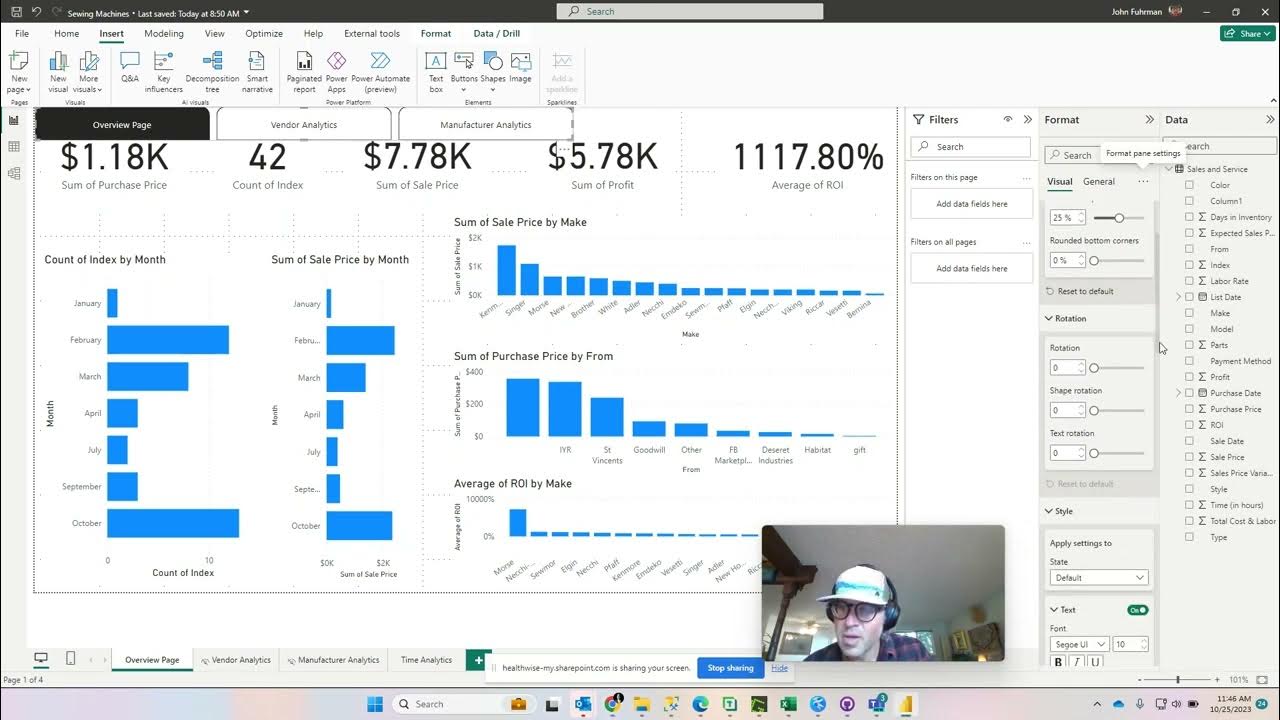Check the From field checkbox
The image size is (1280, 720).
(1189, 249)
